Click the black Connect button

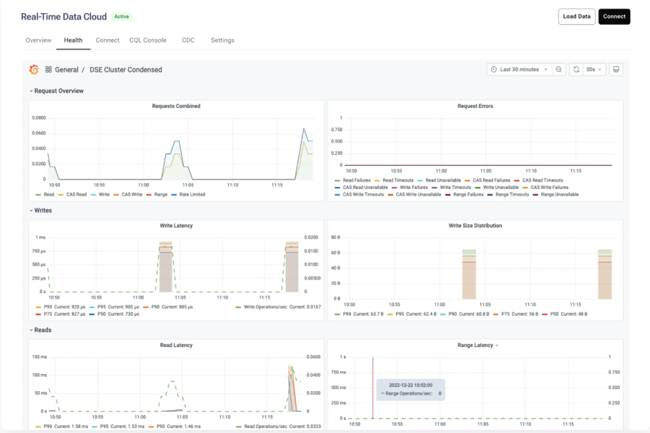tap(614, 17)
